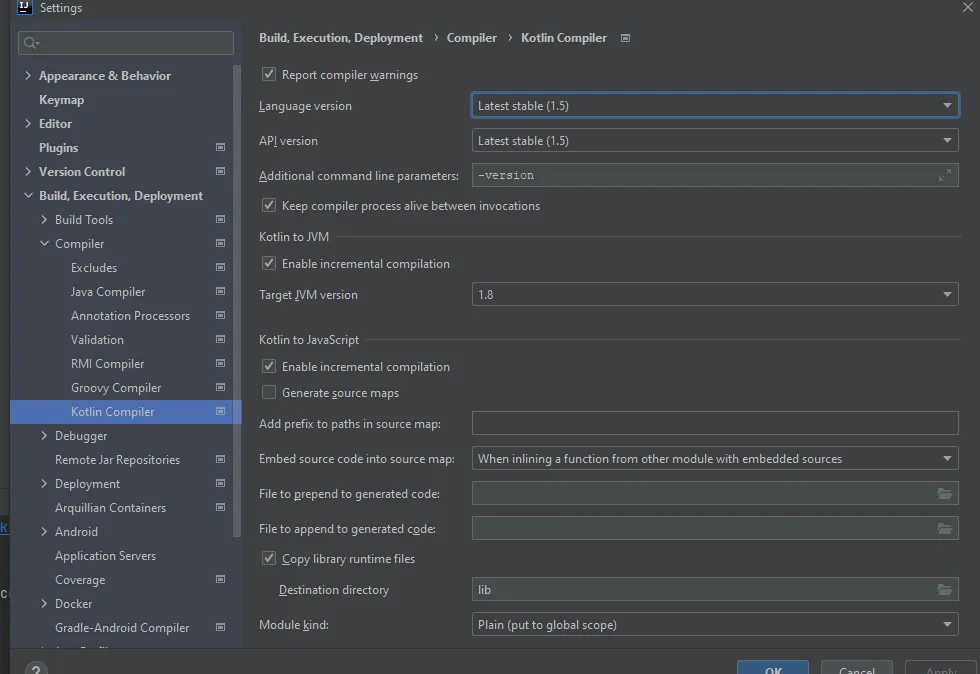Viewport: 980px width, 674px height.
Task: Click the settings tree vertical scrollbar
Action: [x=237, y=300]
